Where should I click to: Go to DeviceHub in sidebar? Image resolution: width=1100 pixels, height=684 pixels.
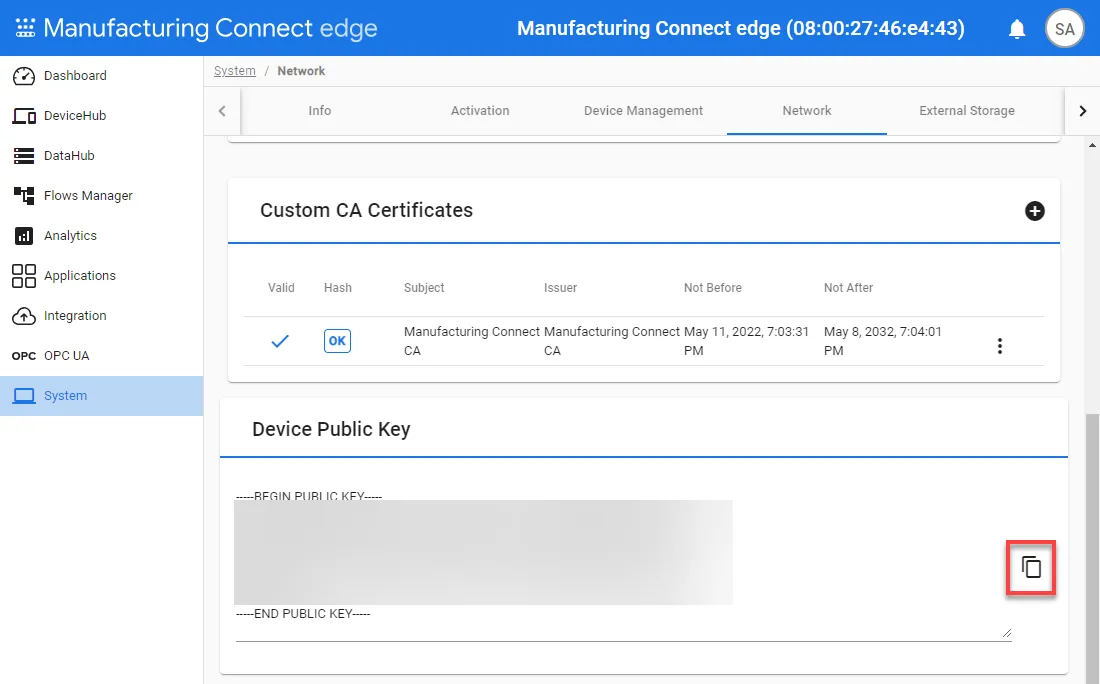pos(75,116)
